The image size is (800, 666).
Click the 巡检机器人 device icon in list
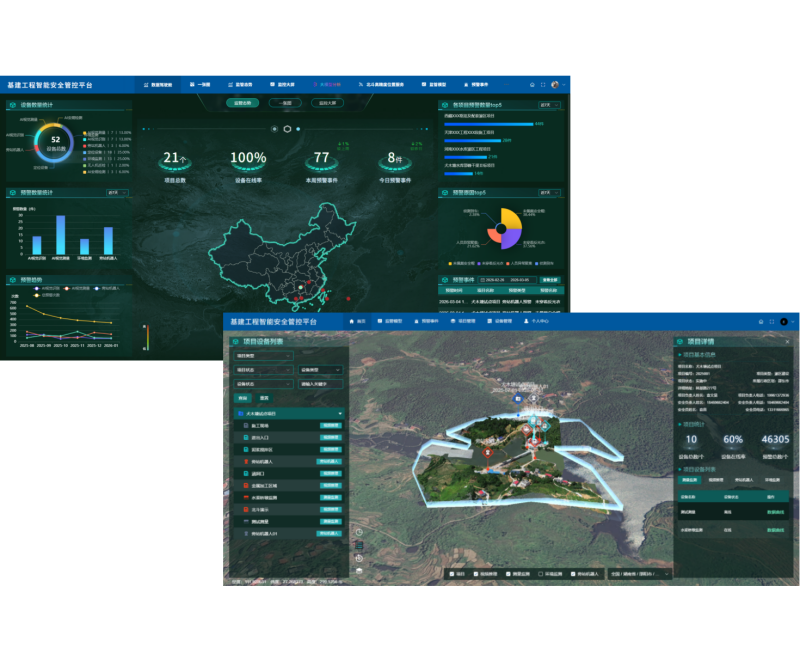[247, 461]
